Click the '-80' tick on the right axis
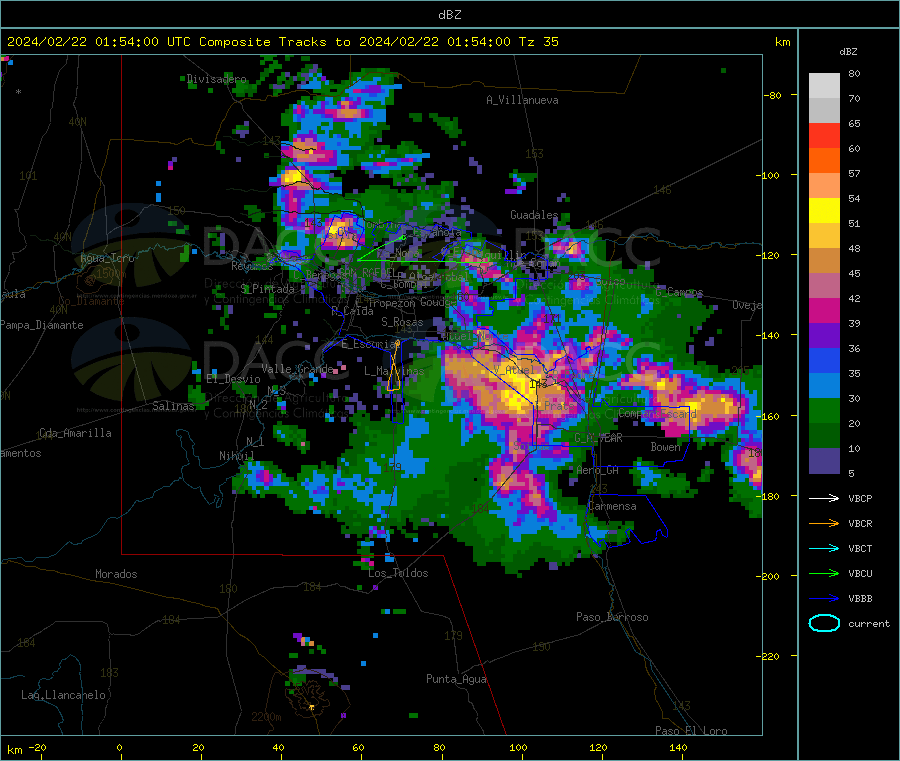 (772, 95)
